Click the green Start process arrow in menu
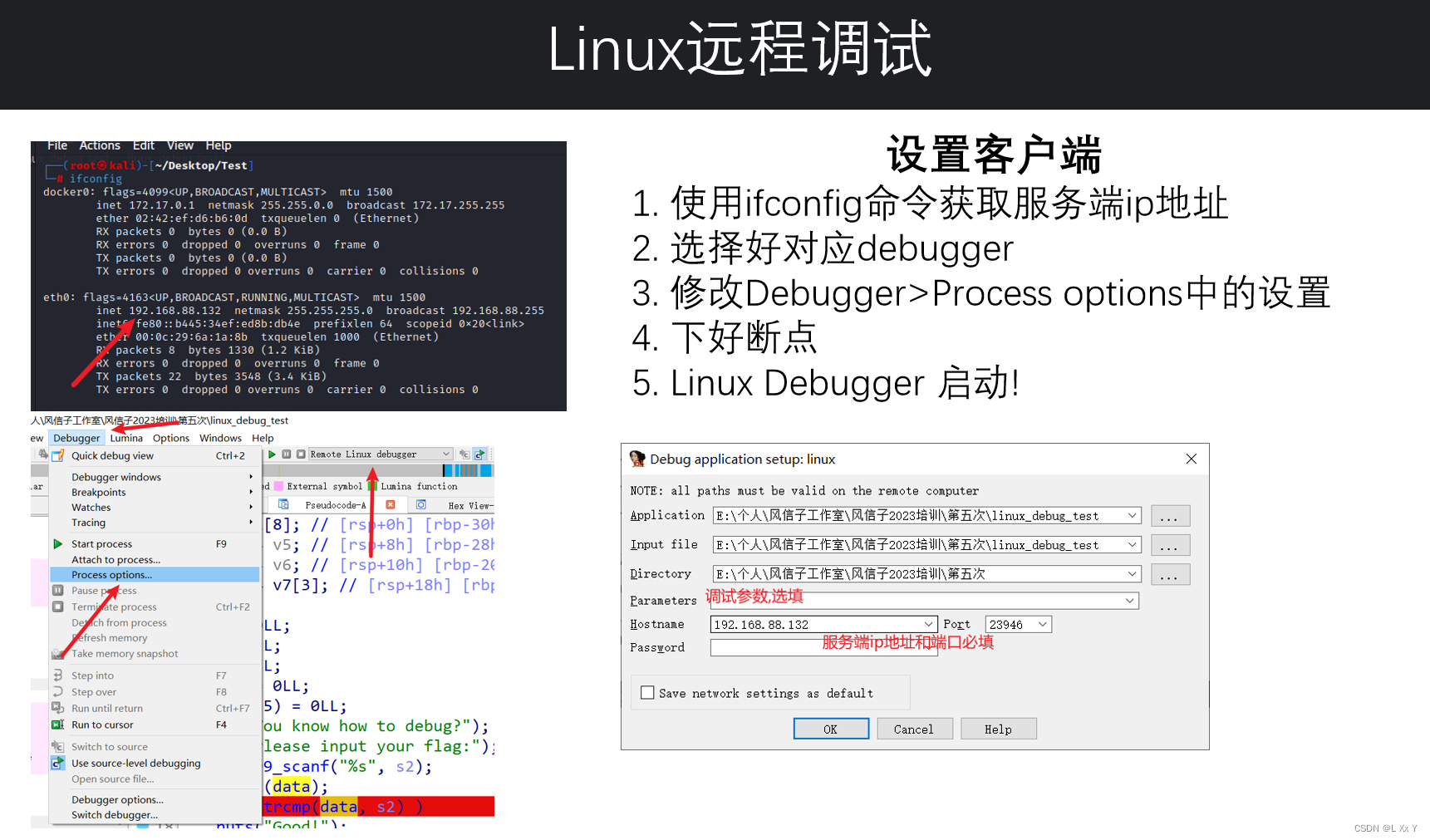The width and height of the screenshot is (1430, 840). (58, 543)
